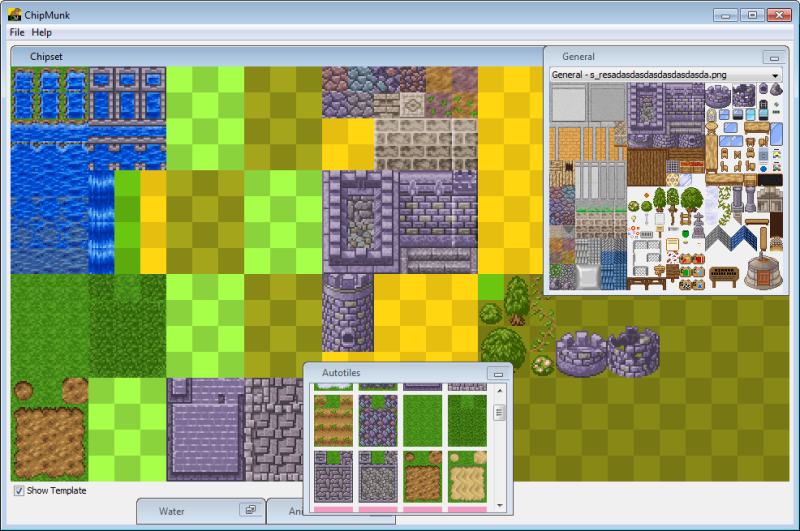Select the plain light green grass autotile

coord(422,421)
